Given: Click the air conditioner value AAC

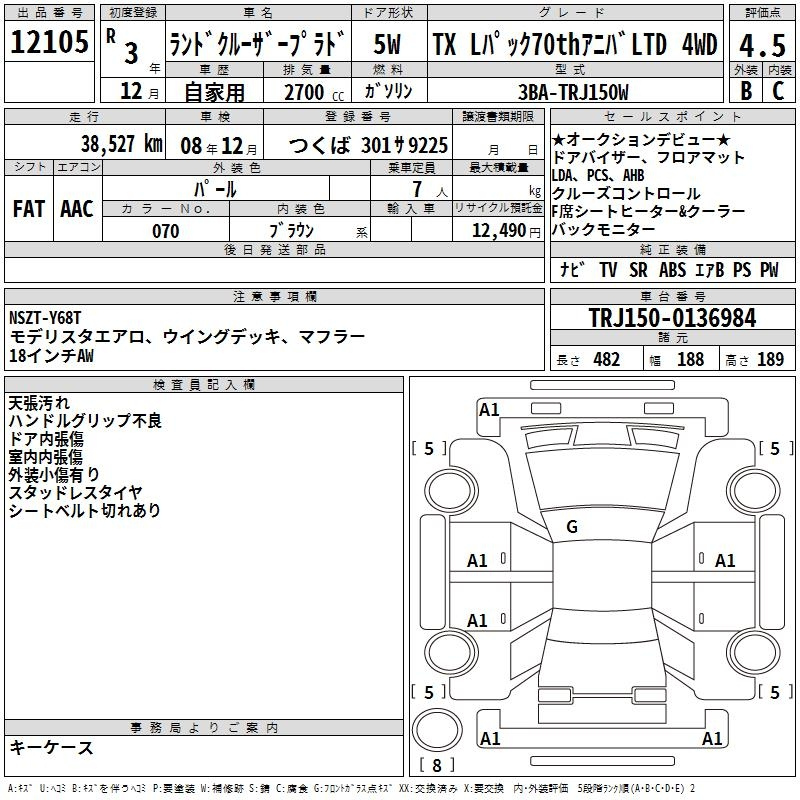Looking at the screenshot, I should [x=77, y=209].
